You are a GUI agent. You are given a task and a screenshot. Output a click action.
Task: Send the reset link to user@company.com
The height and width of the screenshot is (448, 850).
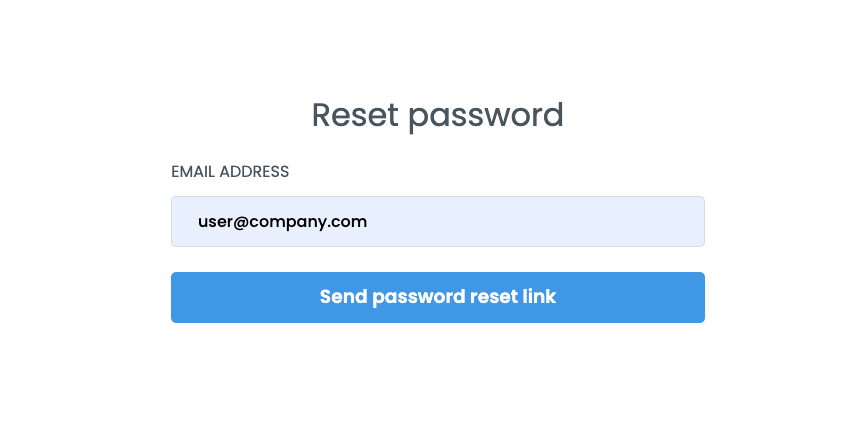[x=437, y=297]
